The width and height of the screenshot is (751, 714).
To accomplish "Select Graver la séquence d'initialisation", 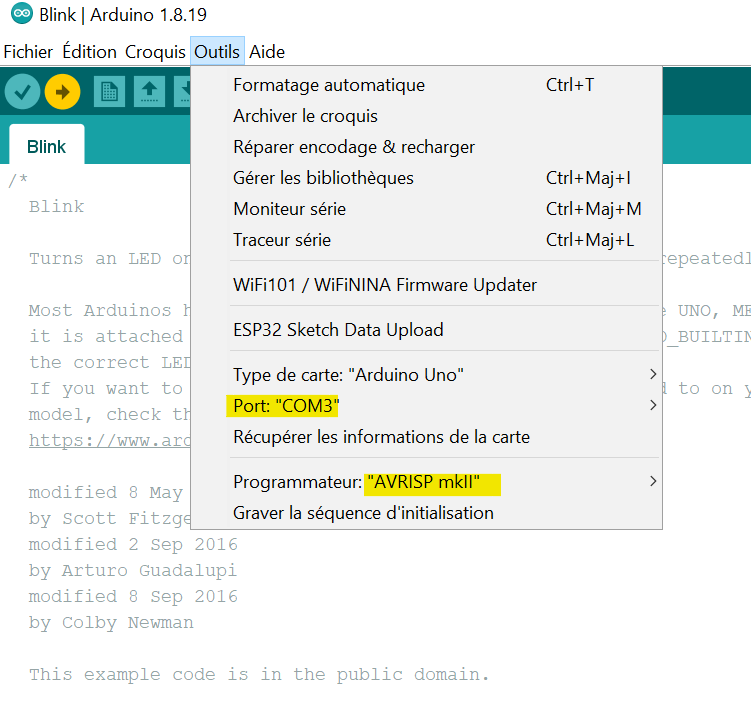I will point(426,513).
